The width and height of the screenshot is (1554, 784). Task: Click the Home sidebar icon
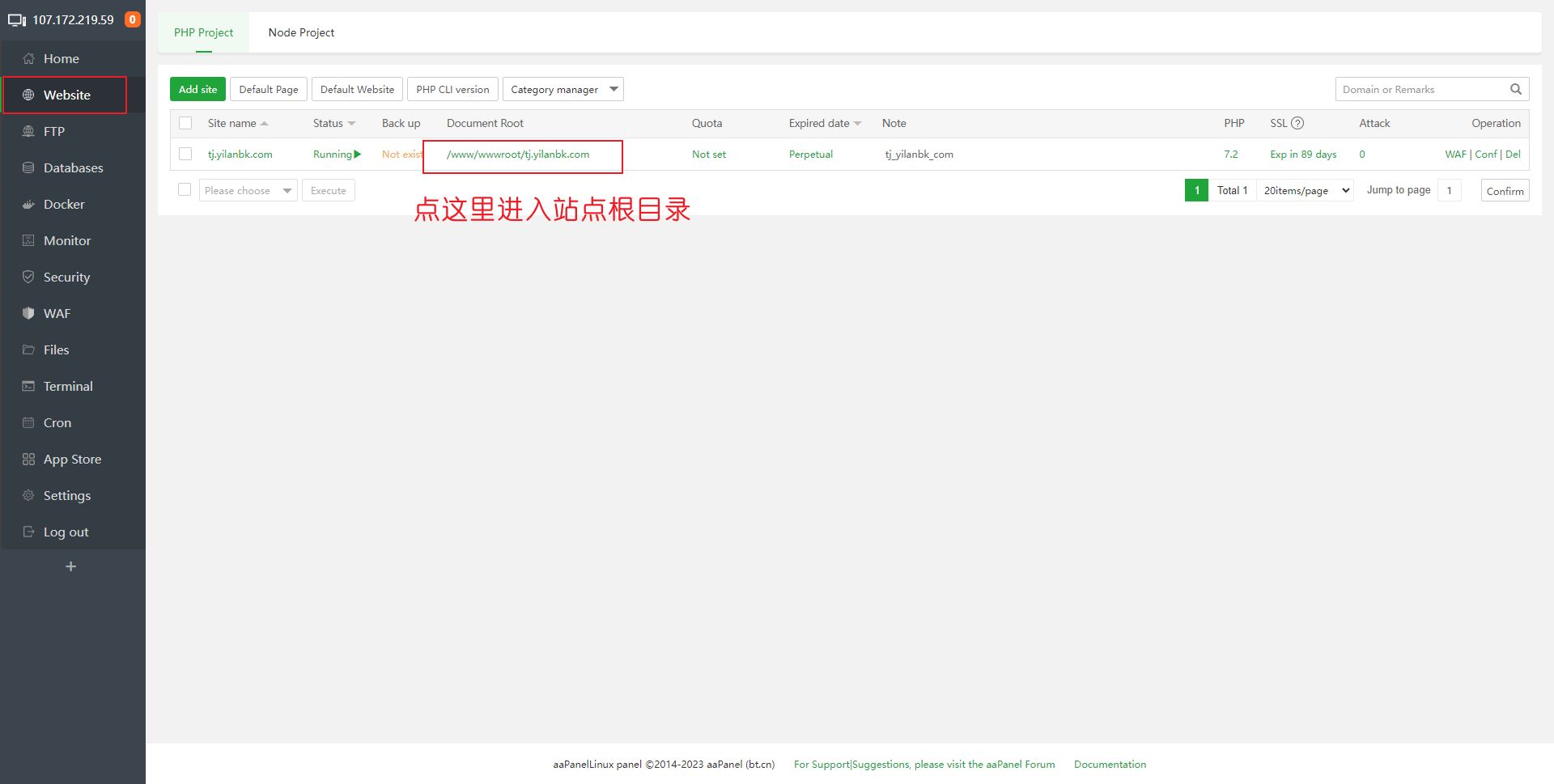[28, 58]
